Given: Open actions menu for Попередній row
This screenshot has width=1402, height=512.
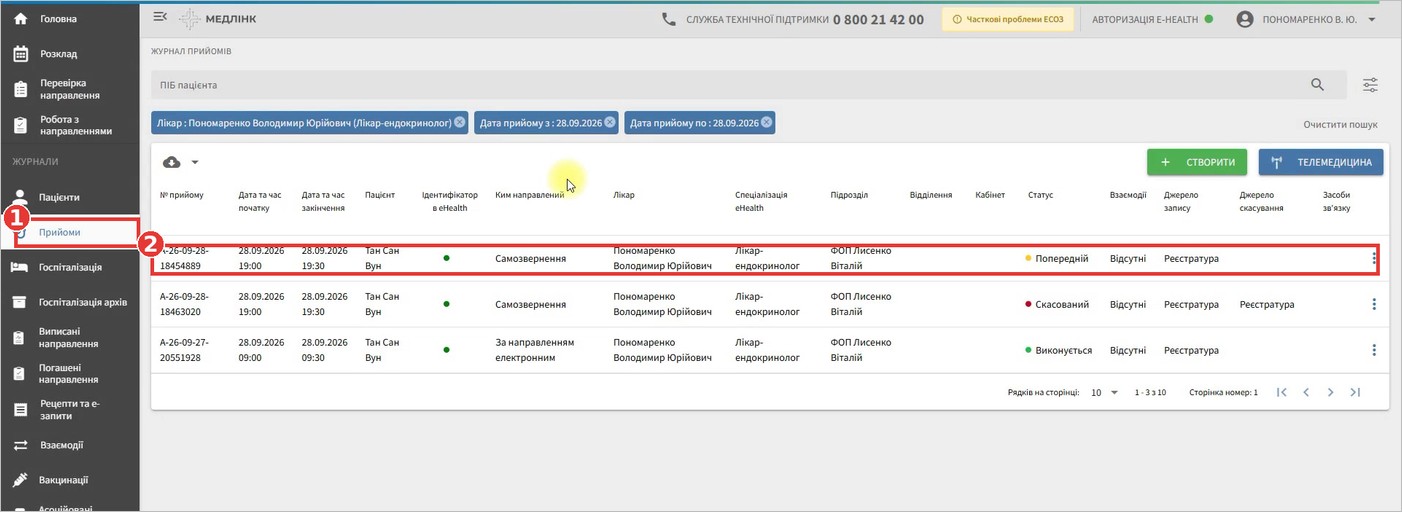Looking at the screenshot, I should (1374, 258).
